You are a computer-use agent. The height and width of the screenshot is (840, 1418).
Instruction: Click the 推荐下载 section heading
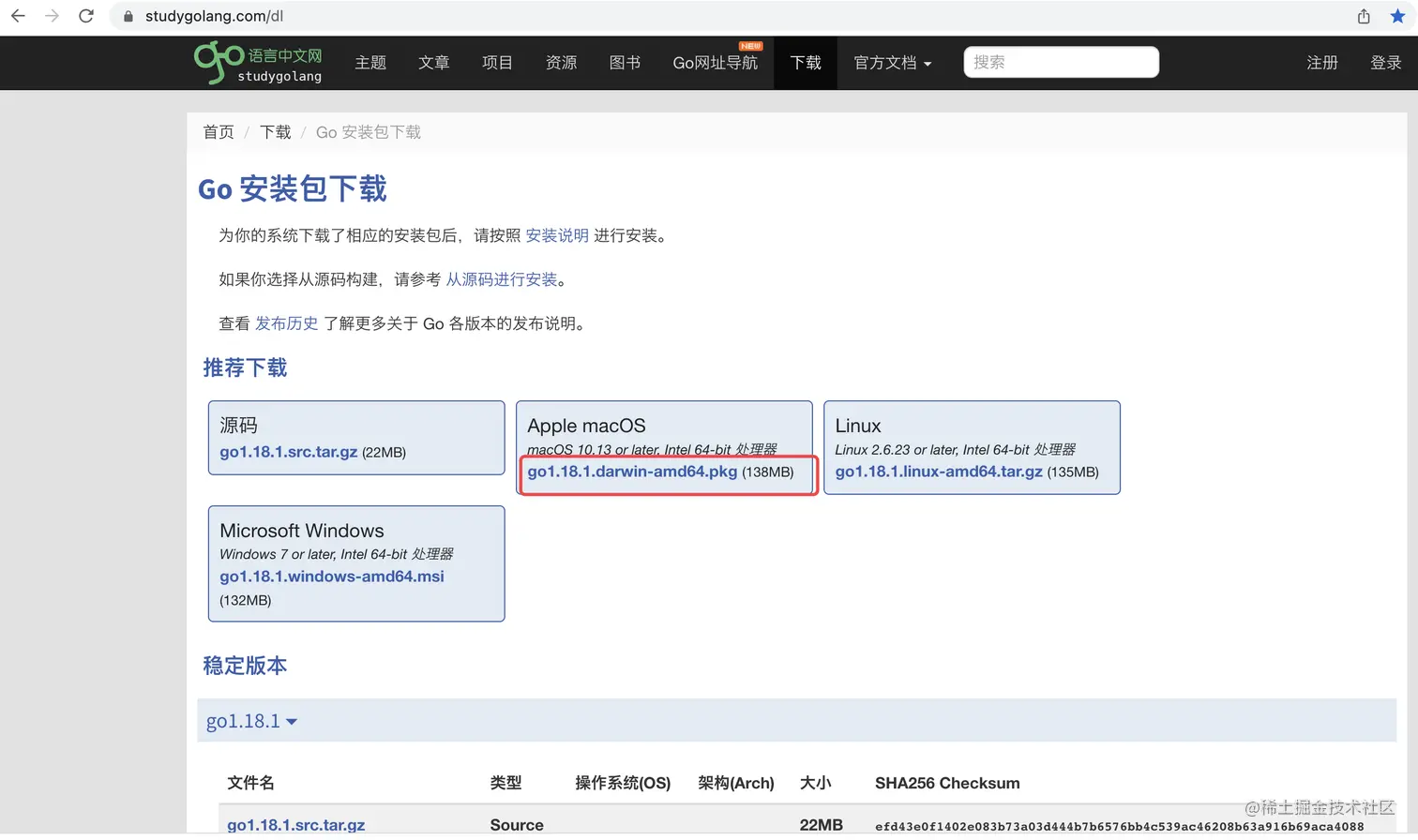coord(245,367)
